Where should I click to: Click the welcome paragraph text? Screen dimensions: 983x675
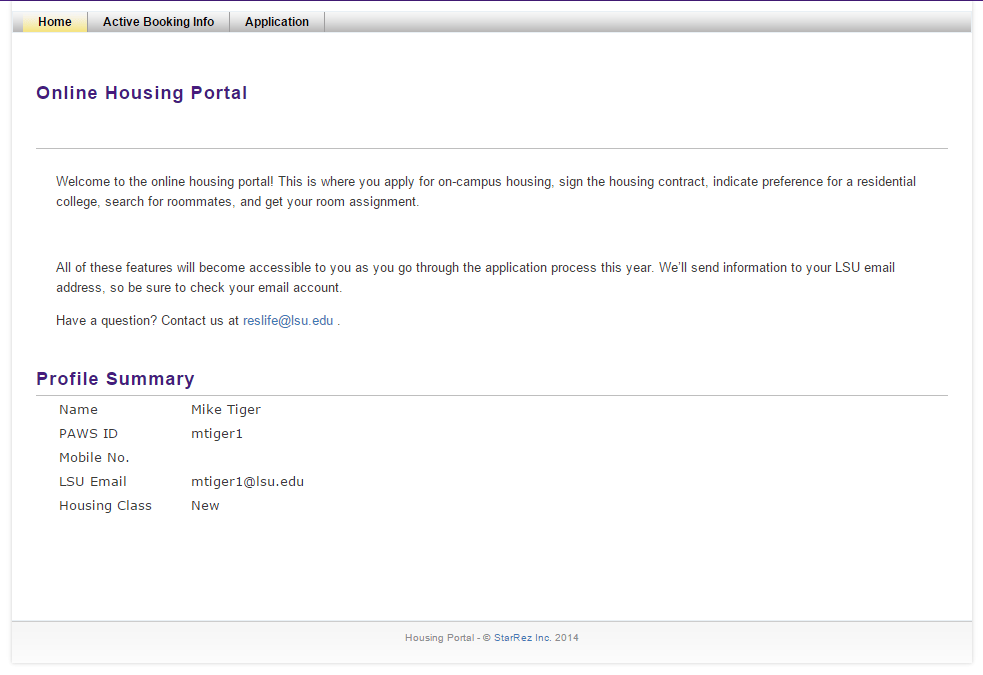tap(486, 192)
